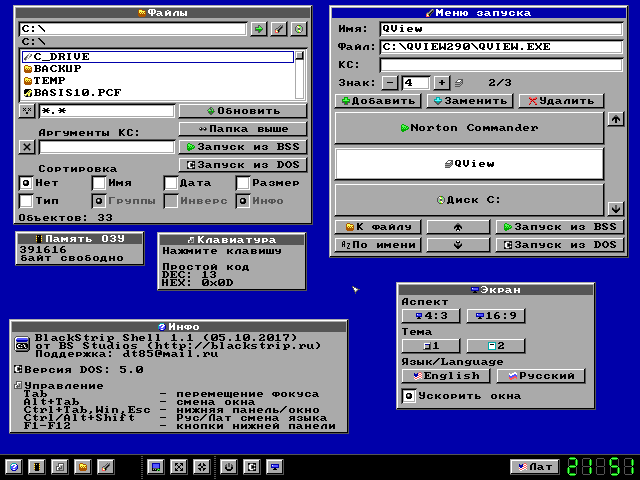640x480 pixels.
Task: Open the BACKUP folder in file list
Action: click(x=158, y=69)
